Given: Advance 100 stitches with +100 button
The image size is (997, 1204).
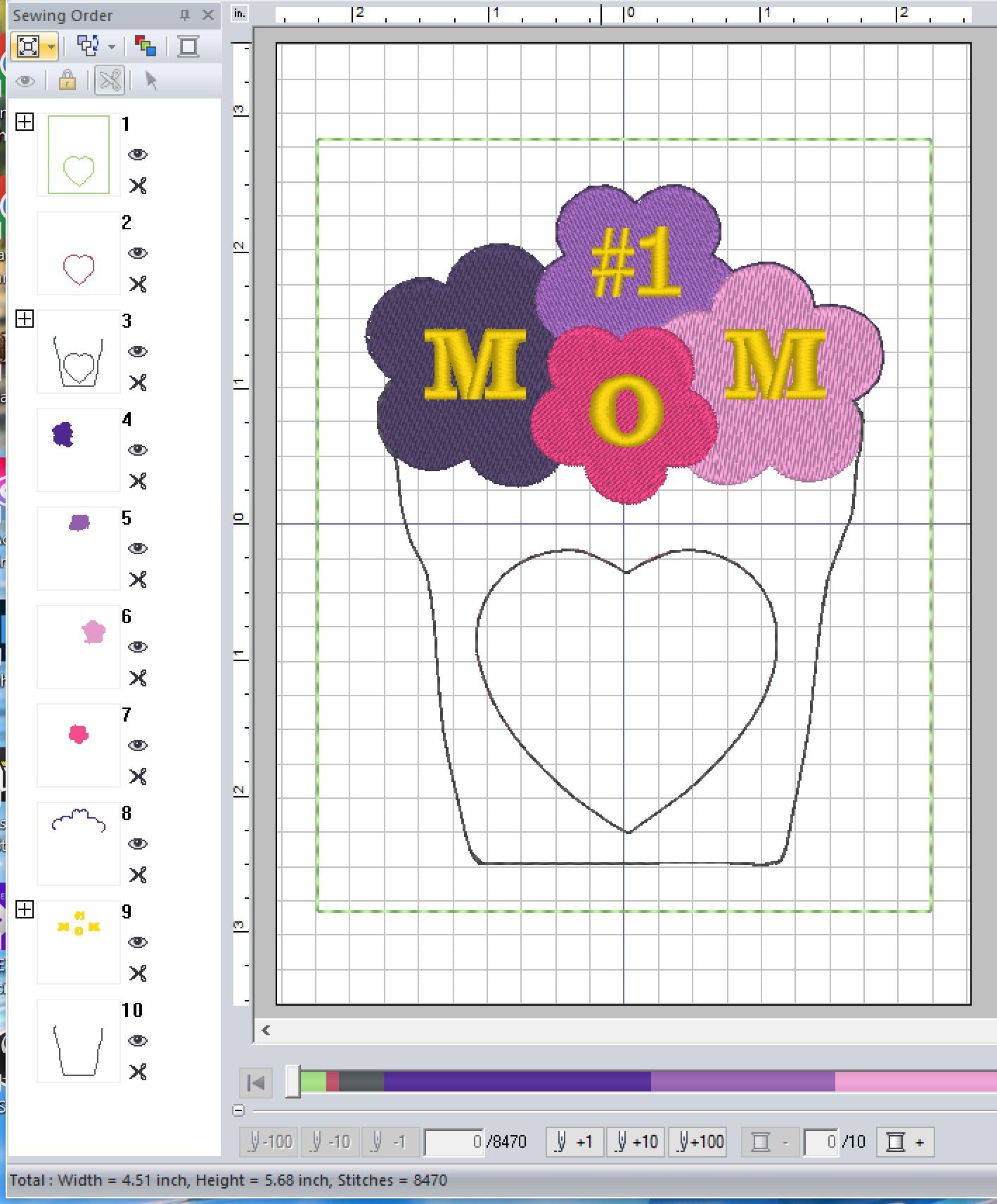Looking at the screenshot, I should click(697, 1141).
